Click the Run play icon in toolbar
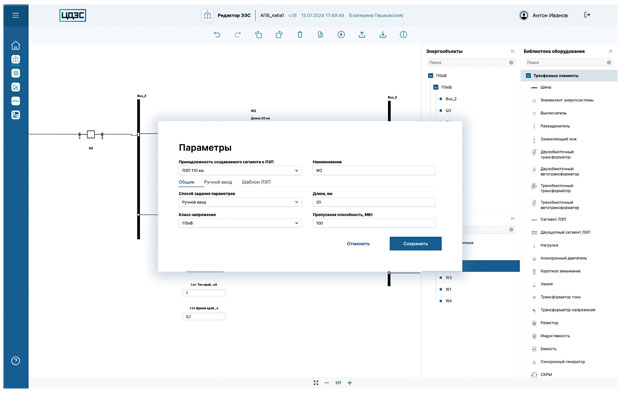This screenshot has height=395, width=620. 341,35
